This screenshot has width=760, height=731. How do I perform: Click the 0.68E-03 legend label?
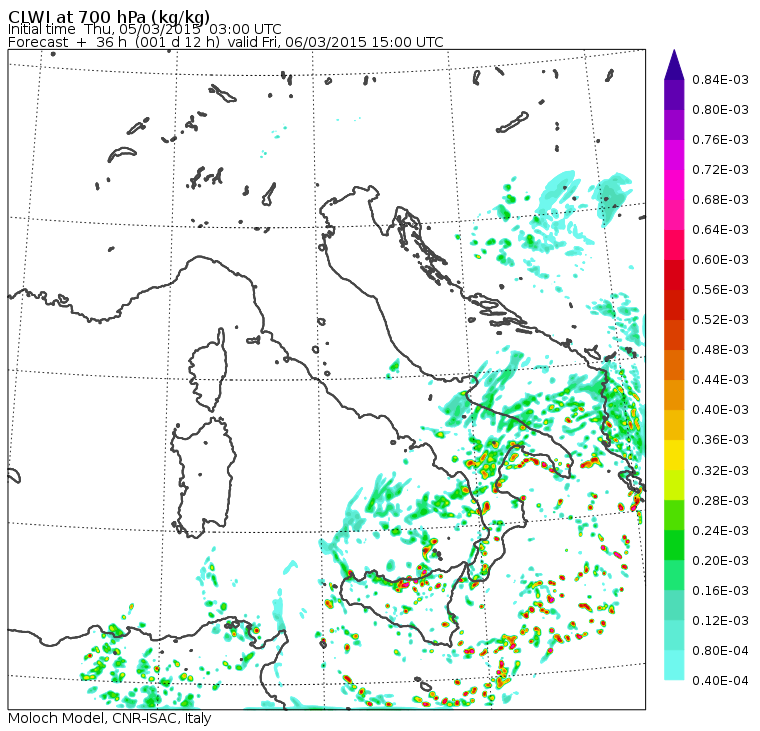click(x=720, y=200)
